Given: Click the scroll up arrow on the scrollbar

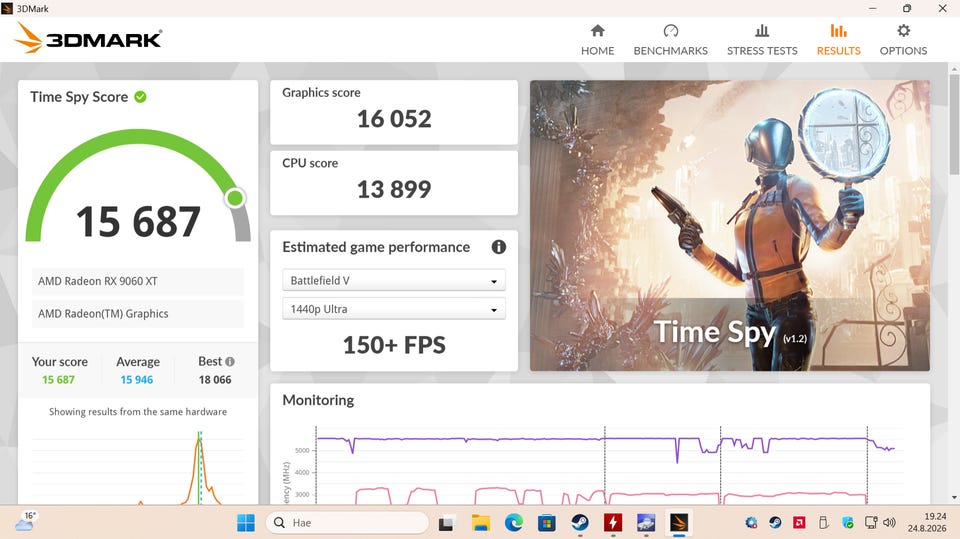Looking at the screenshot, I should click(x=954, y=69).
